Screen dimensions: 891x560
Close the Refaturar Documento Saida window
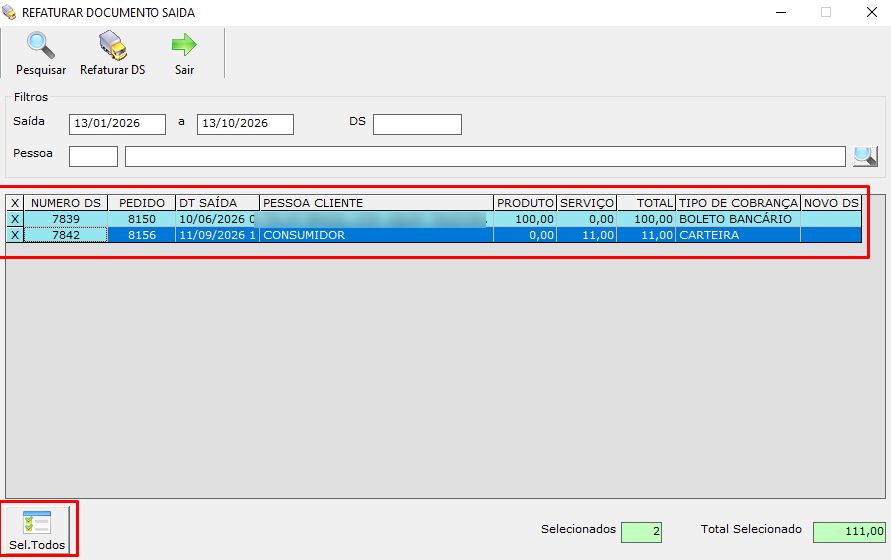[872, 12]
